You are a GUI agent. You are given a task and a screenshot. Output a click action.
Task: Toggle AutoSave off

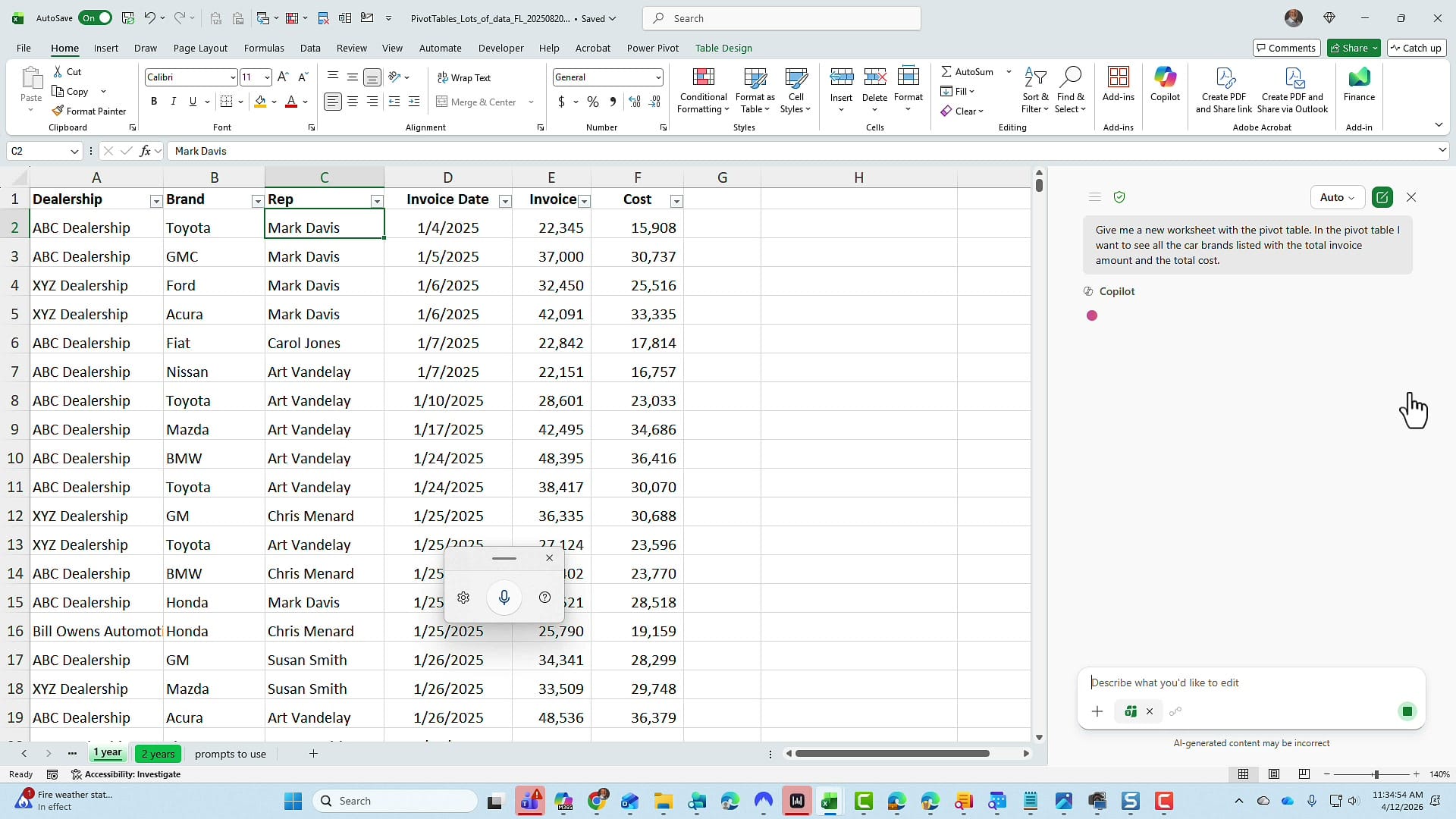[x=95, y=17]
